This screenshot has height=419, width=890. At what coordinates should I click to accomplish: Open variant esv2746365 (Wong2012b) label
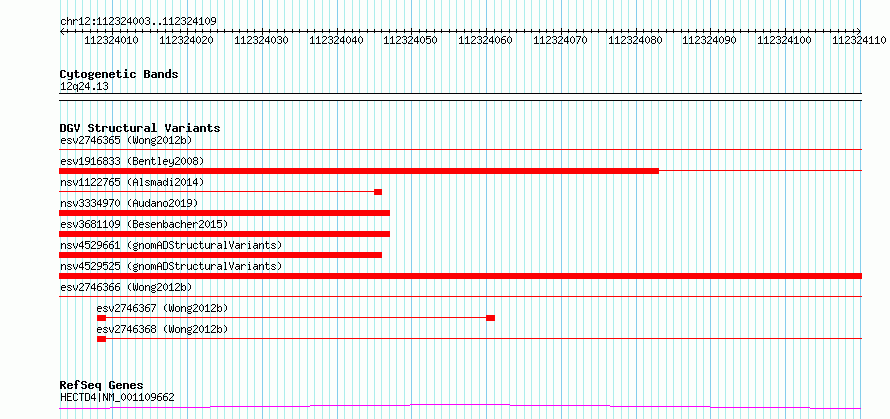tap(126, 140)
